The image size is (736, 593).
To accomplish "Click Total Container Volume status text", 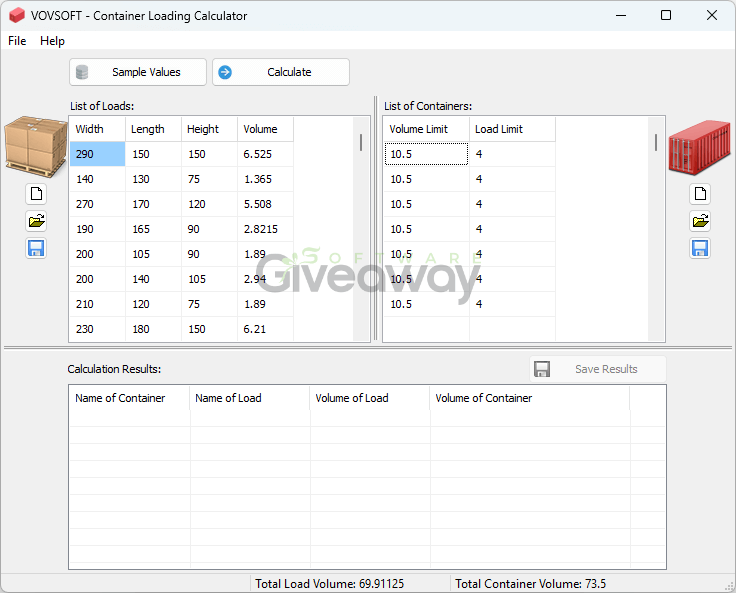I will (530, 584).
